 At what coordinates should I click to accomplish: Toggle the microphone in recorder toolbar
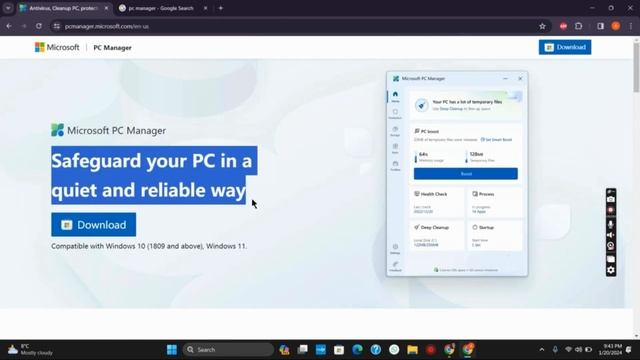(611, 224)
